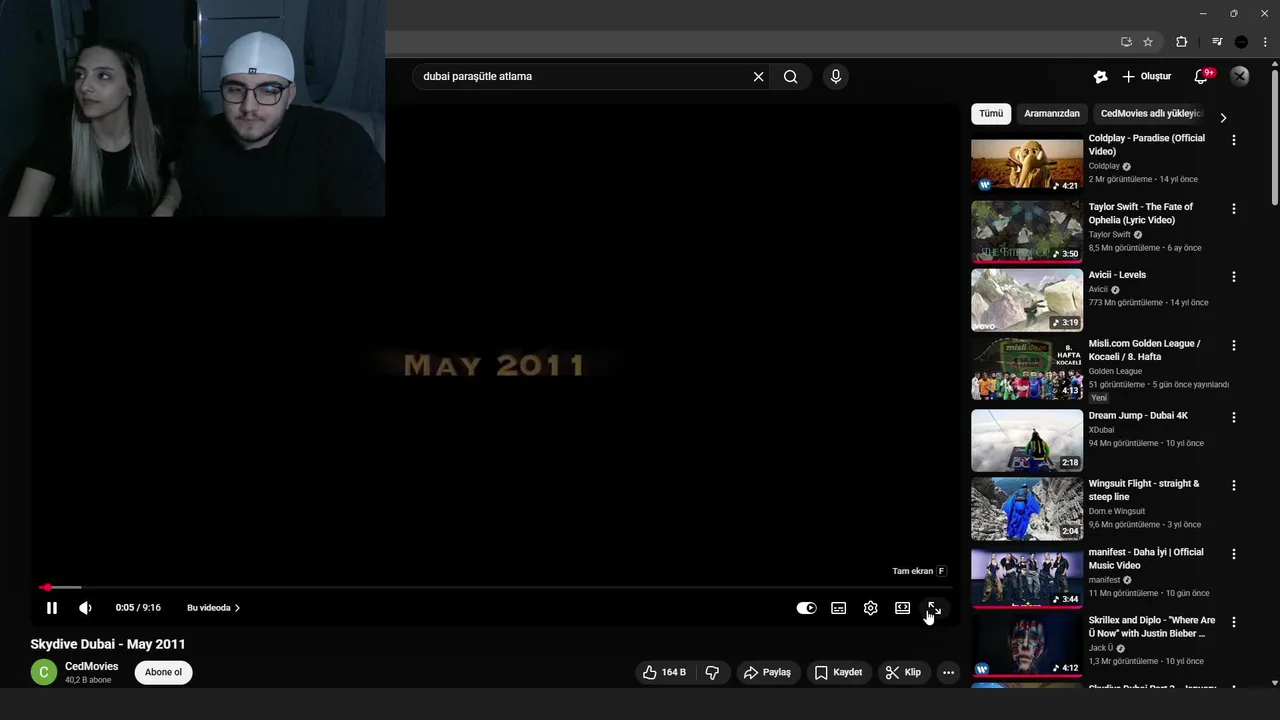Open 'Dream Jump - Dubai 4K' thumbnail

[1026, 440]
